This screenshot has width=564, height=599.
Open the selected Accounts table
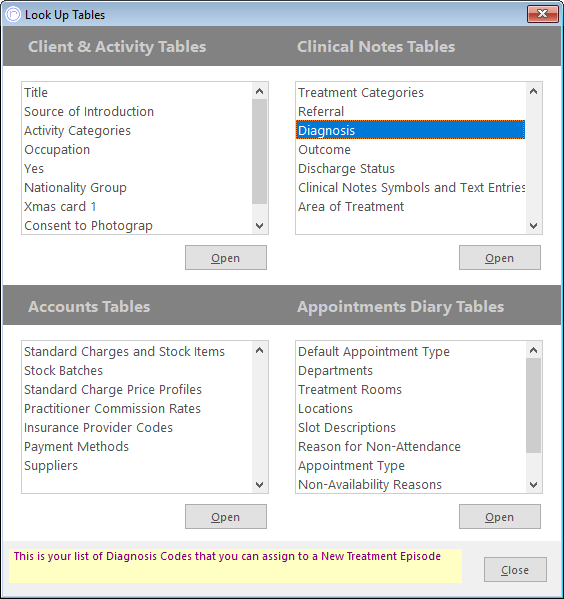226,516
